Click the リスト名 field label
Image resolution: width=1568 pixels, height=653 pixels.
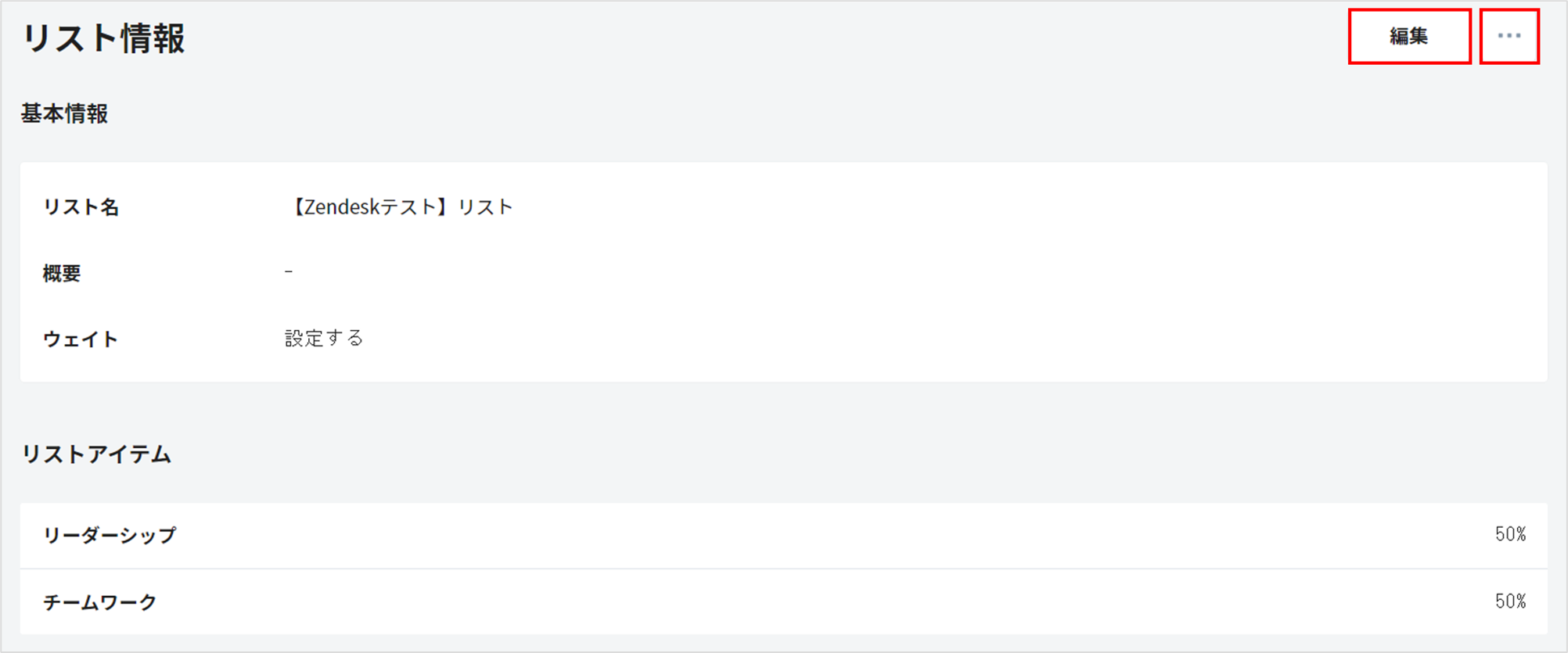[81, 207]
